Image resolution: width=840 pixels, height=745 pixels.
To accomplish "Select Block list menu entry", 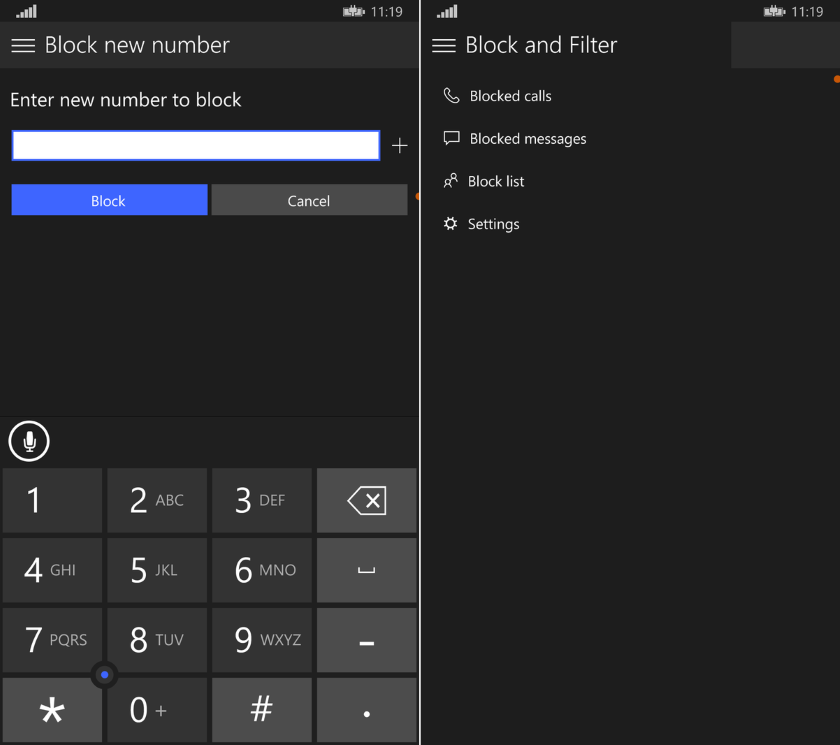I will pos(496,182).
